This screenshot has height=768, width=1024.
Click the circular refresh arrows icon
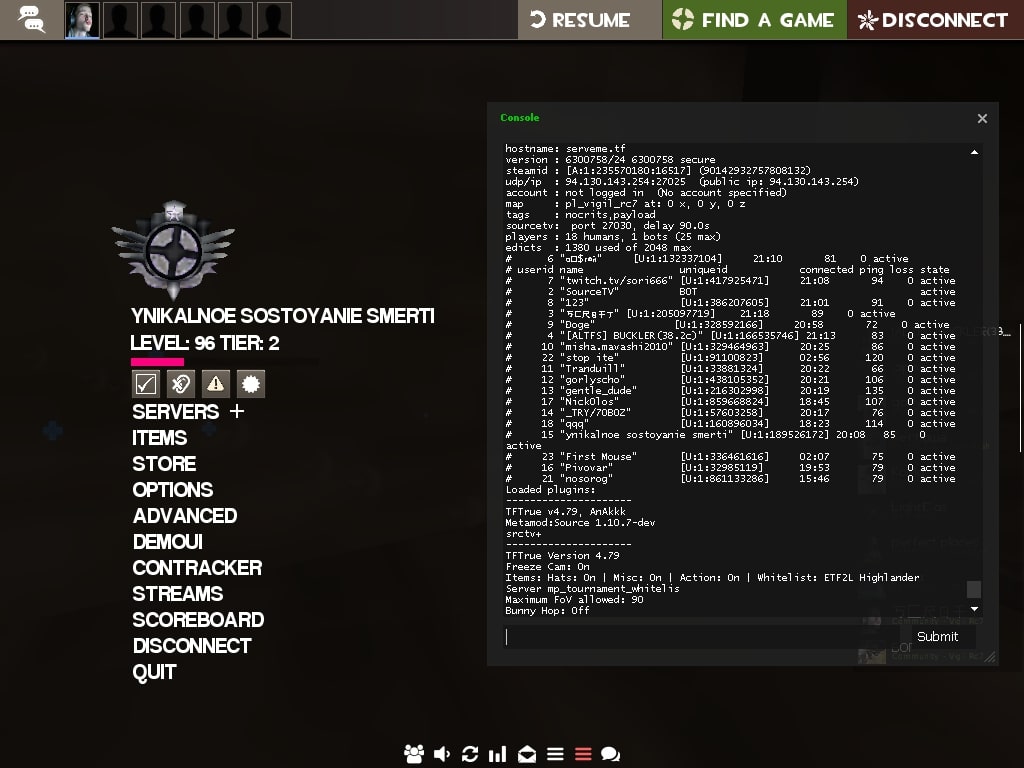pyautogui.click(x=470, y=754)
